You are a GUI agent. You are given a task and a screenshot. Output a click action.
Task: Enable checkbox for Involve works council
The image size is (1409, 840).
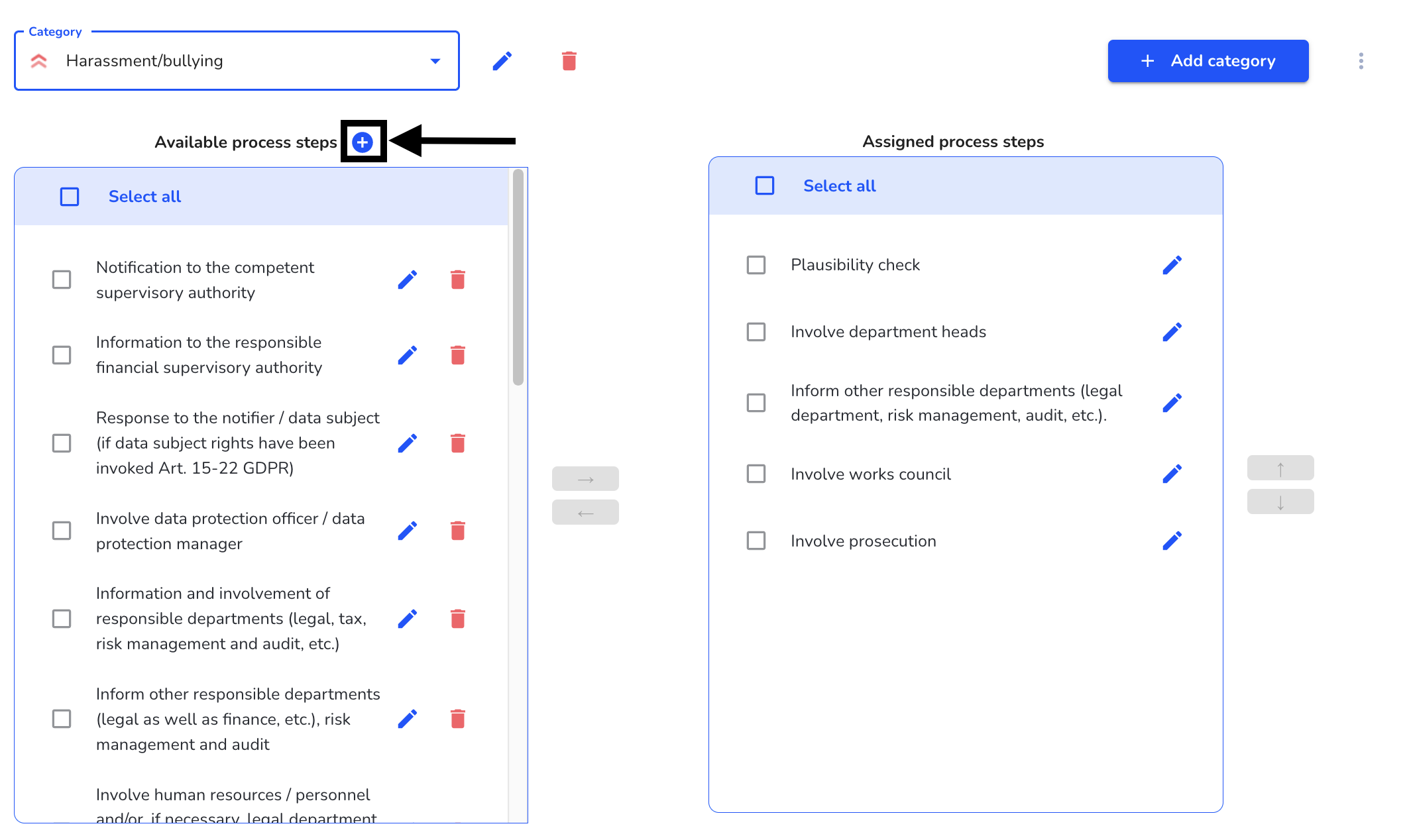coord(757,472)
